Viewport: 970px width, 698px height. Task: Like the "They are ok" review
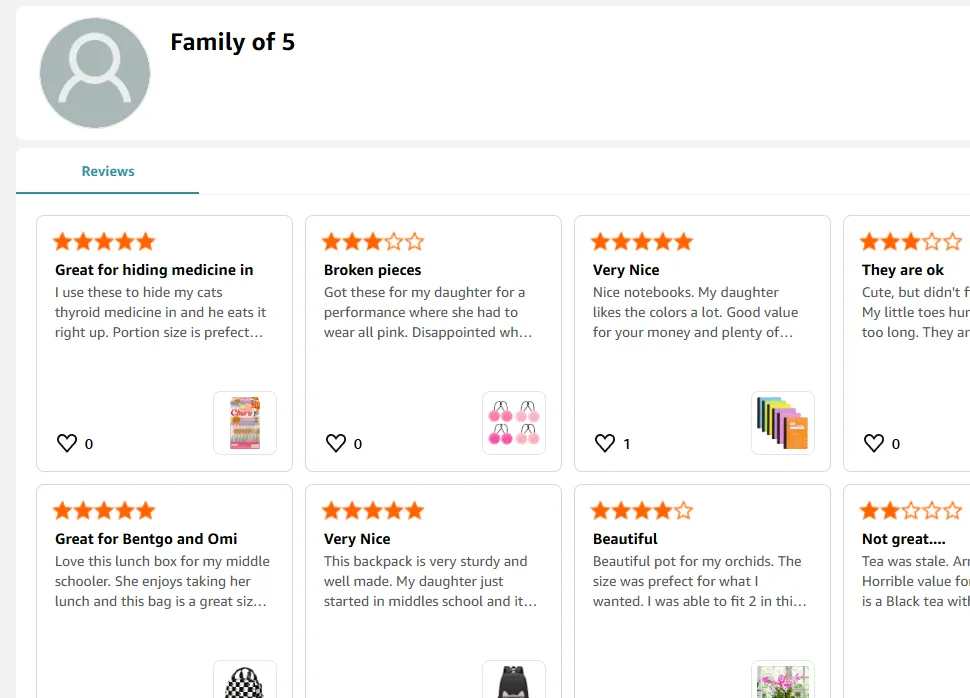click(874, 443)
